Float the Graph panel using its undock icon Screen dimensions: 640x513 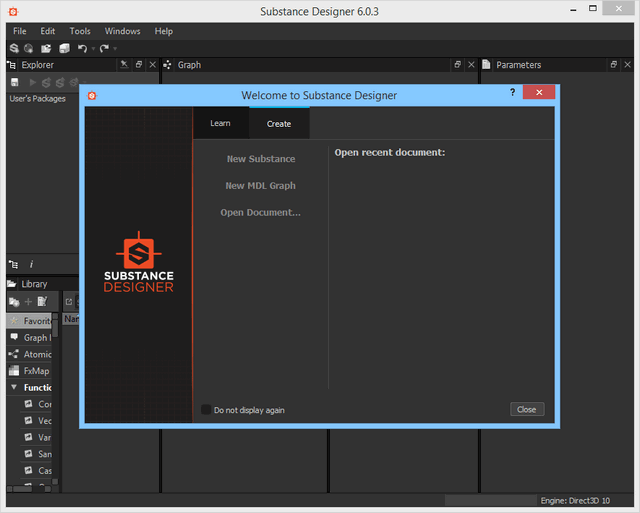pyautogui.click(x=458, y=65)
